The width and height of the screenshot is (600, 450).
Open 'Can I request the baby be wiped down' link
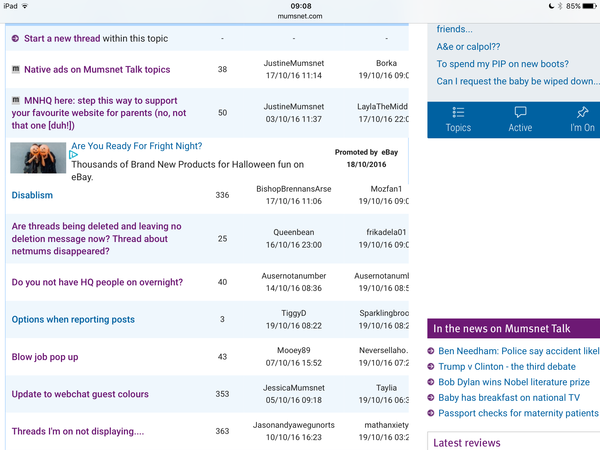click(518, 81)
